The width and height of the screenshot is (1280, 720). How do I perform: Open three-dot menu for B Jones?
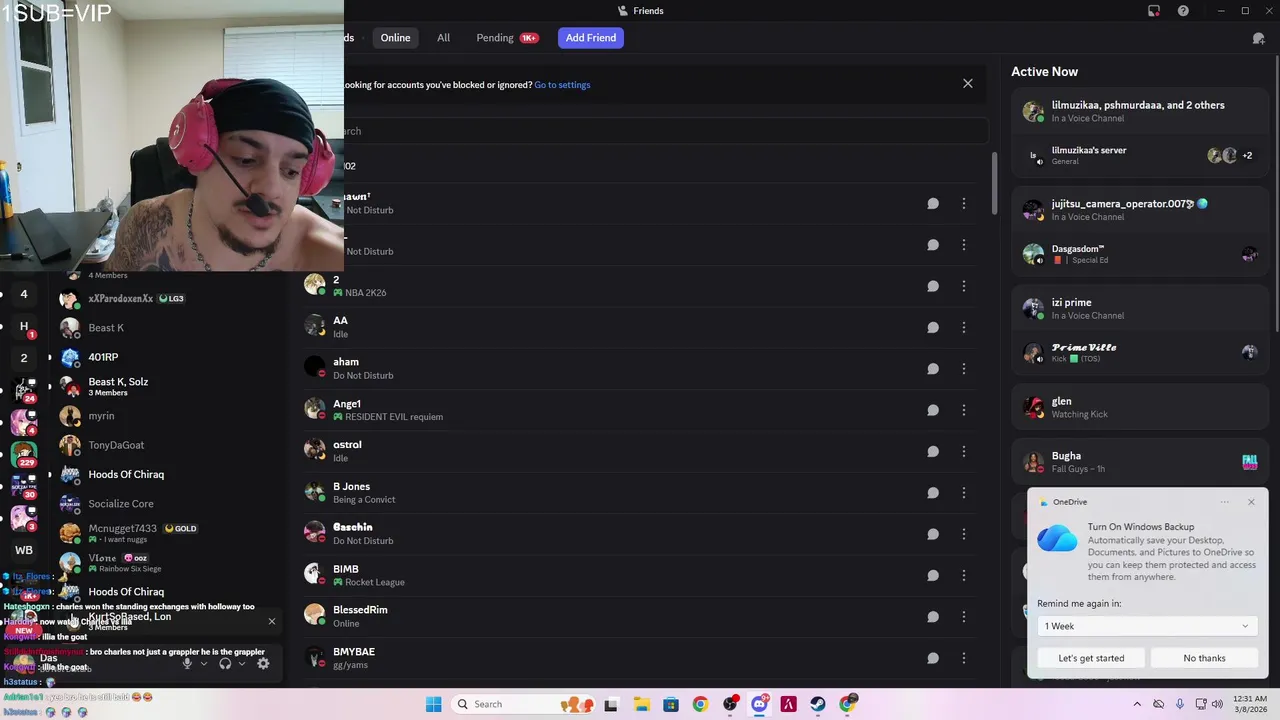pos(963,492)
